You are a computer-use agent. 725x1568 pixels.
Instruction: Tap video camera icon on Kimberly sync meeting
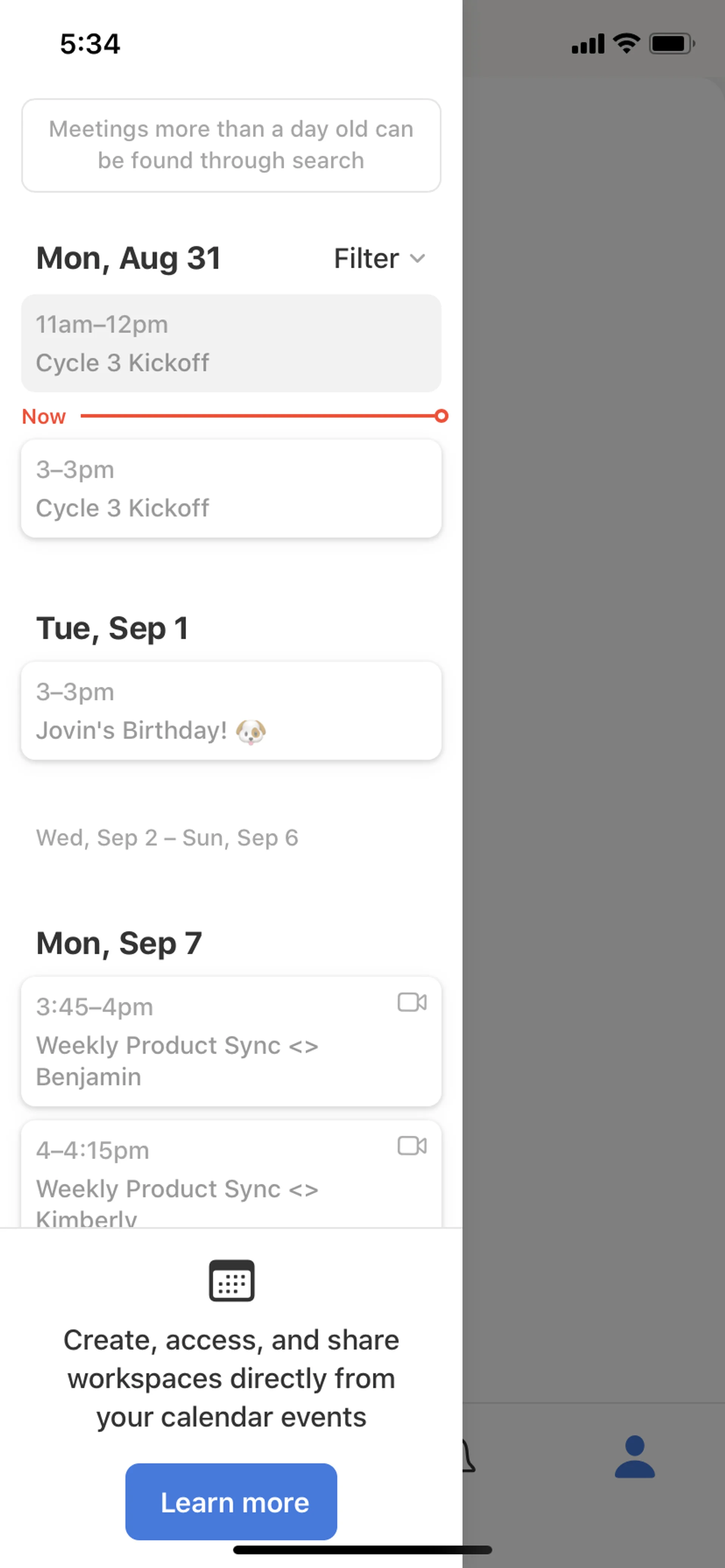(412, 1146)
